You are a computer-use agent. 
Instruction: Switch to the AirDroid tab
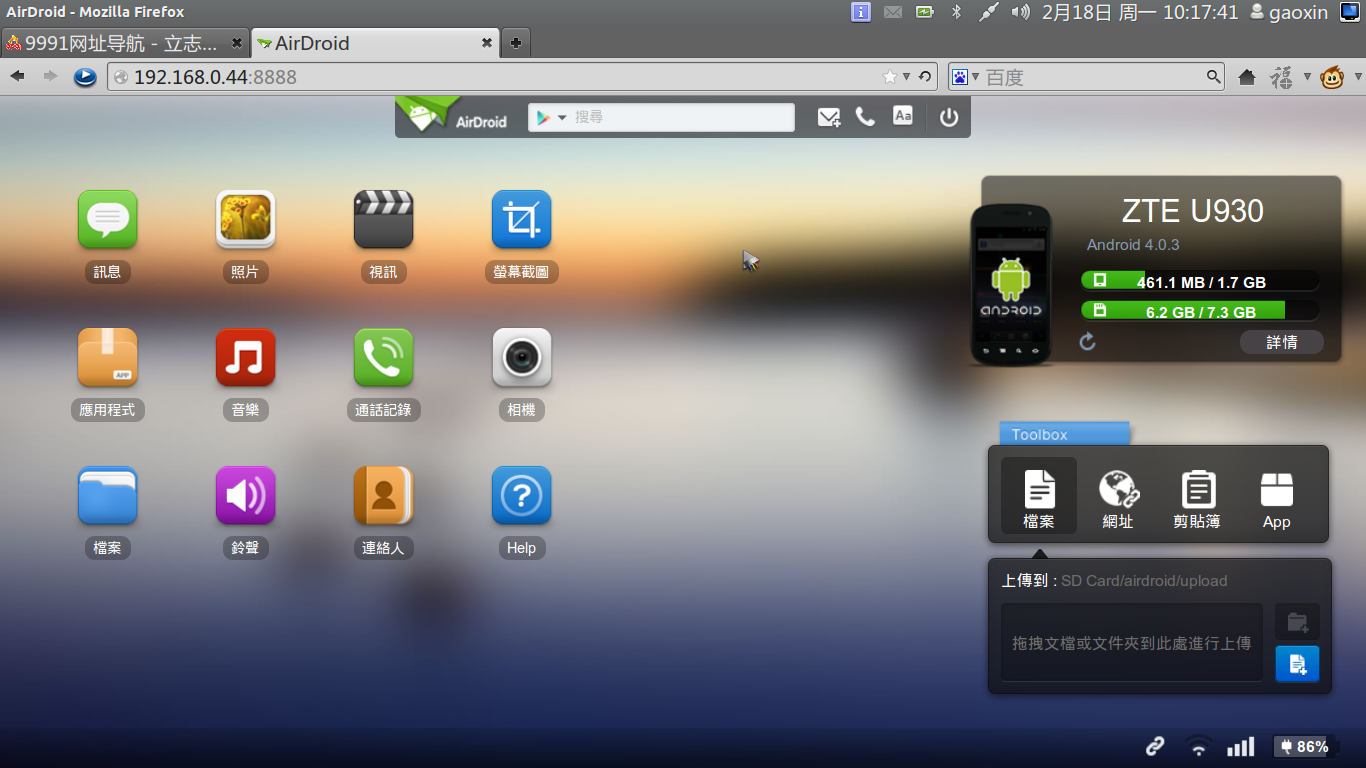tap(375, 43)
